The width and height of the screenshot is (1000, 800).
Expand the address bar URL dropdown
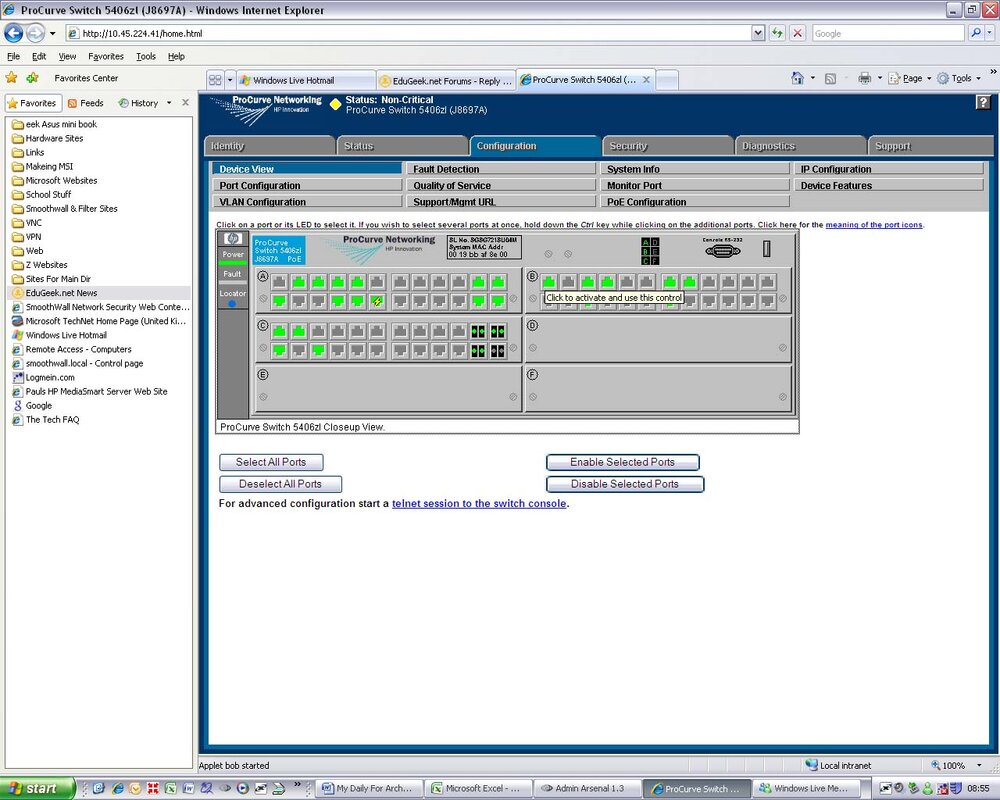tap(758, 33)
